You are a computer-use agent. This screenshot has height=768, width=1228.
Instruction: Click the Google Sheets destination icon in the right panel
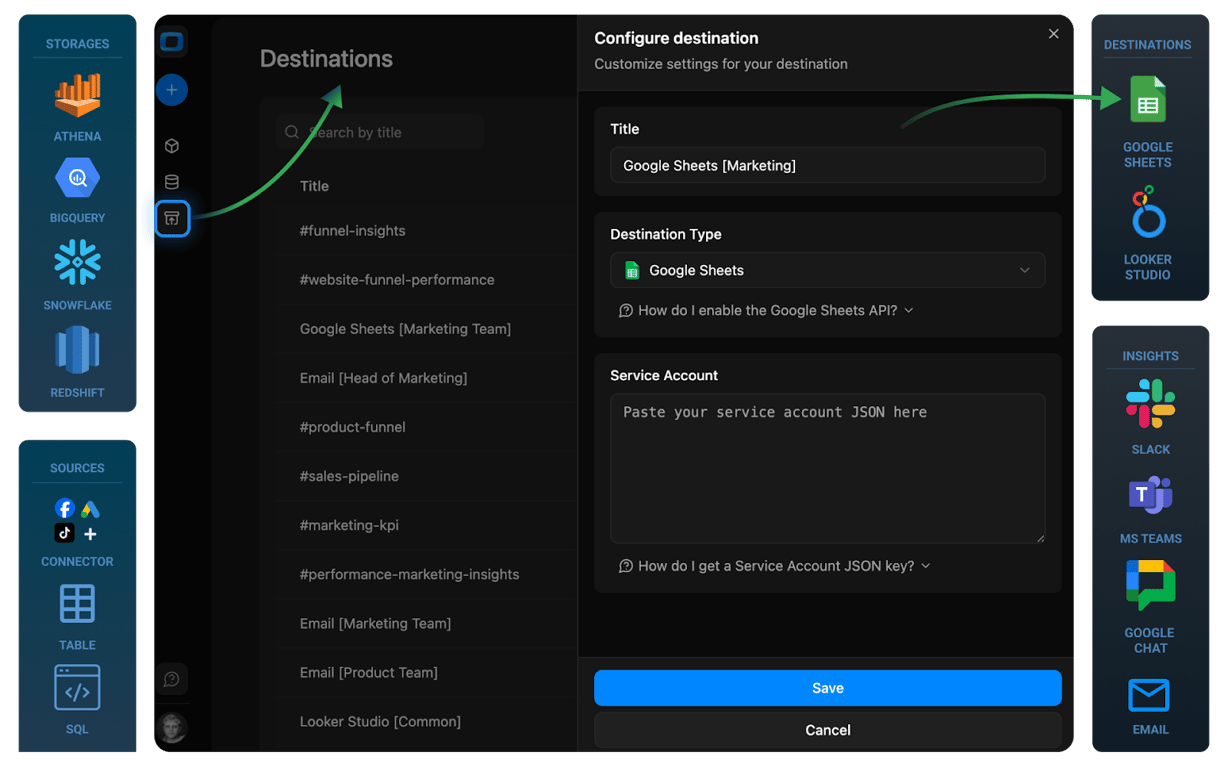tap(1148, 100)
